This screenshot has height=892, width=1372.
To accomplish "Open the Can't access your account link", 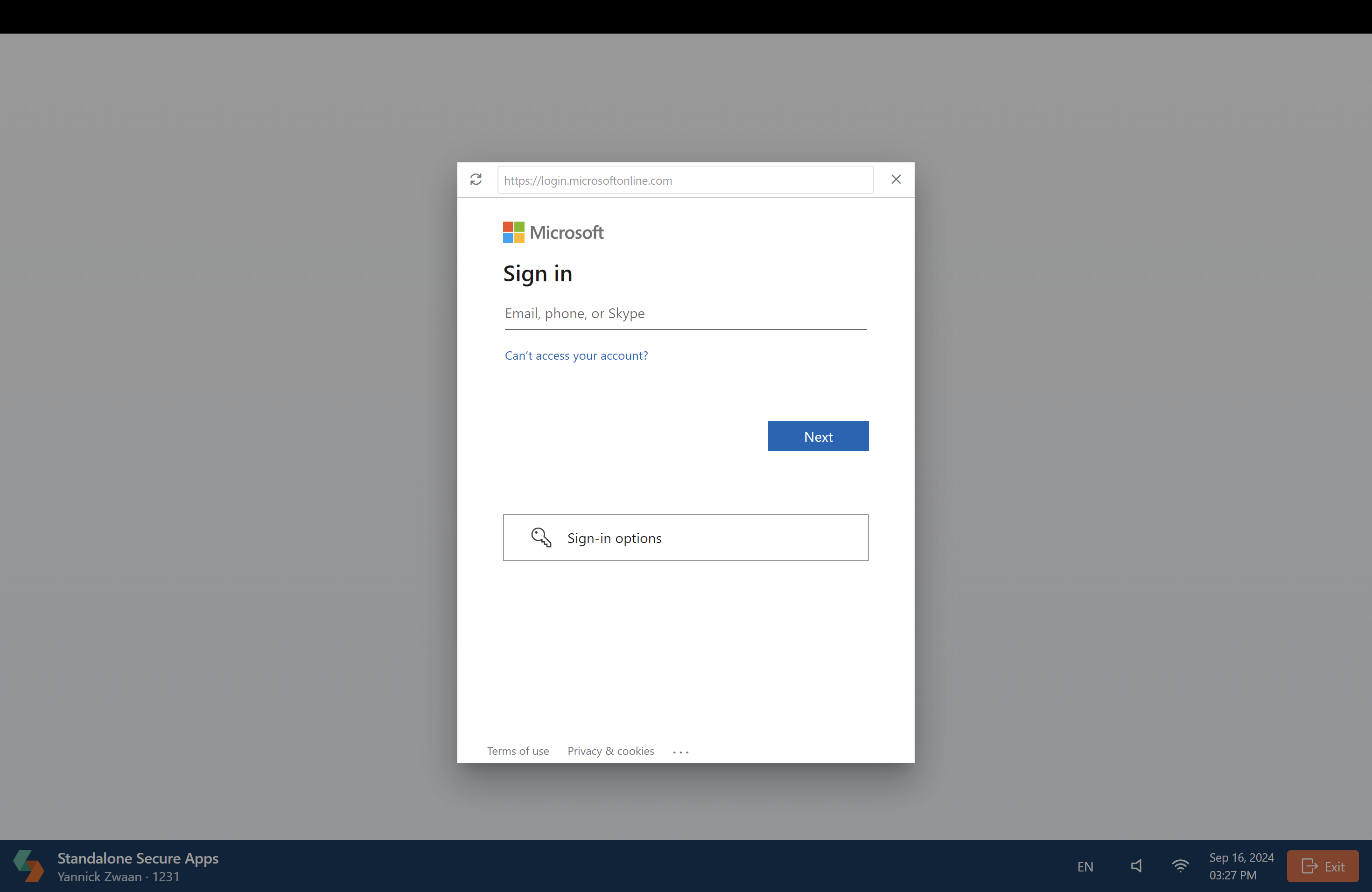I will point(576,355).
